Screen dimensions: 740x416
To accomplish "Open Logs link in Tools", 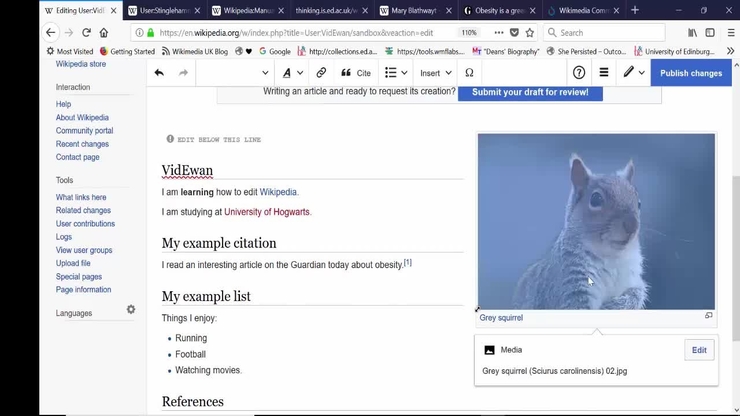I will [x=64, y=237].
